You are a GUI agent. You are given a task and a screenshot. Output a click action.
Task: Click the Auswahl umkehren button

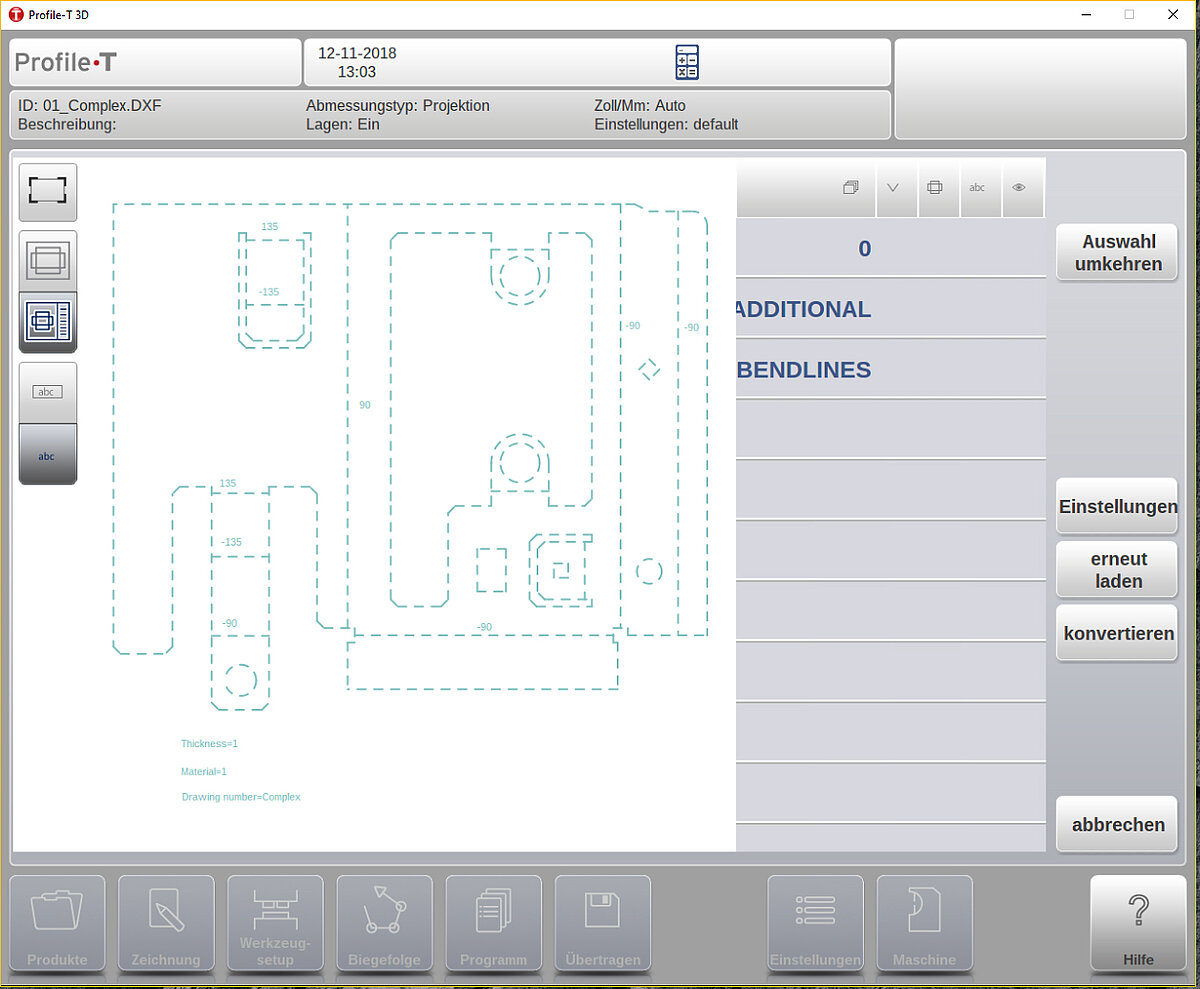(x=1117, y=253)
